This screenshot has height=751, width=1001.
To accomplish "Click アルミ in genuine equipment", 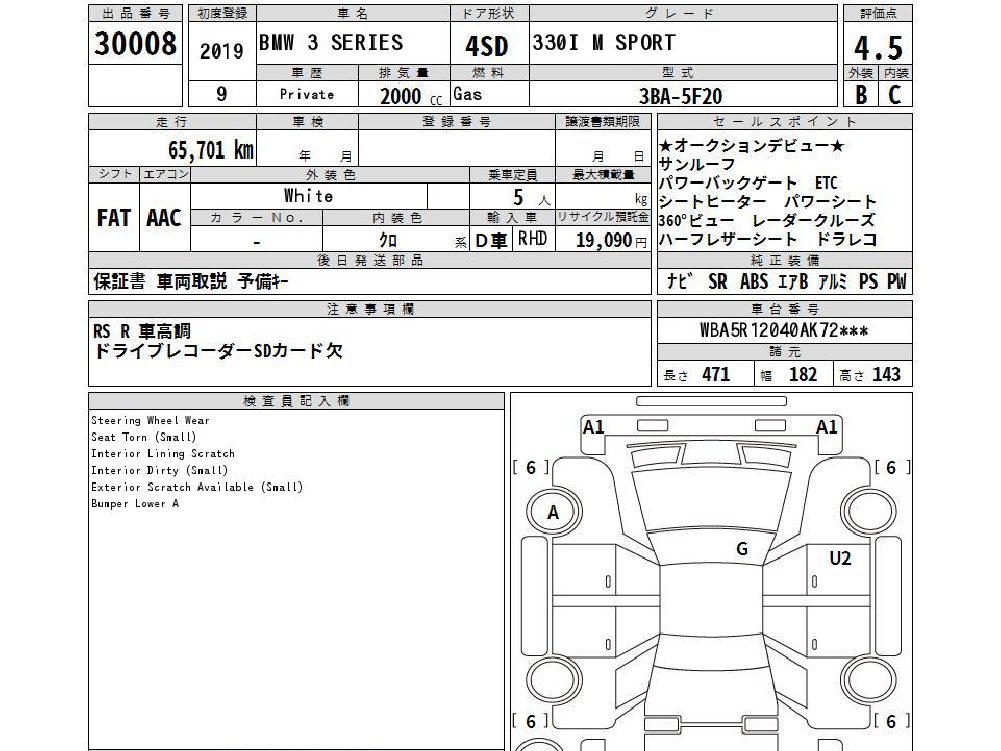I will (x=833, y=282).
